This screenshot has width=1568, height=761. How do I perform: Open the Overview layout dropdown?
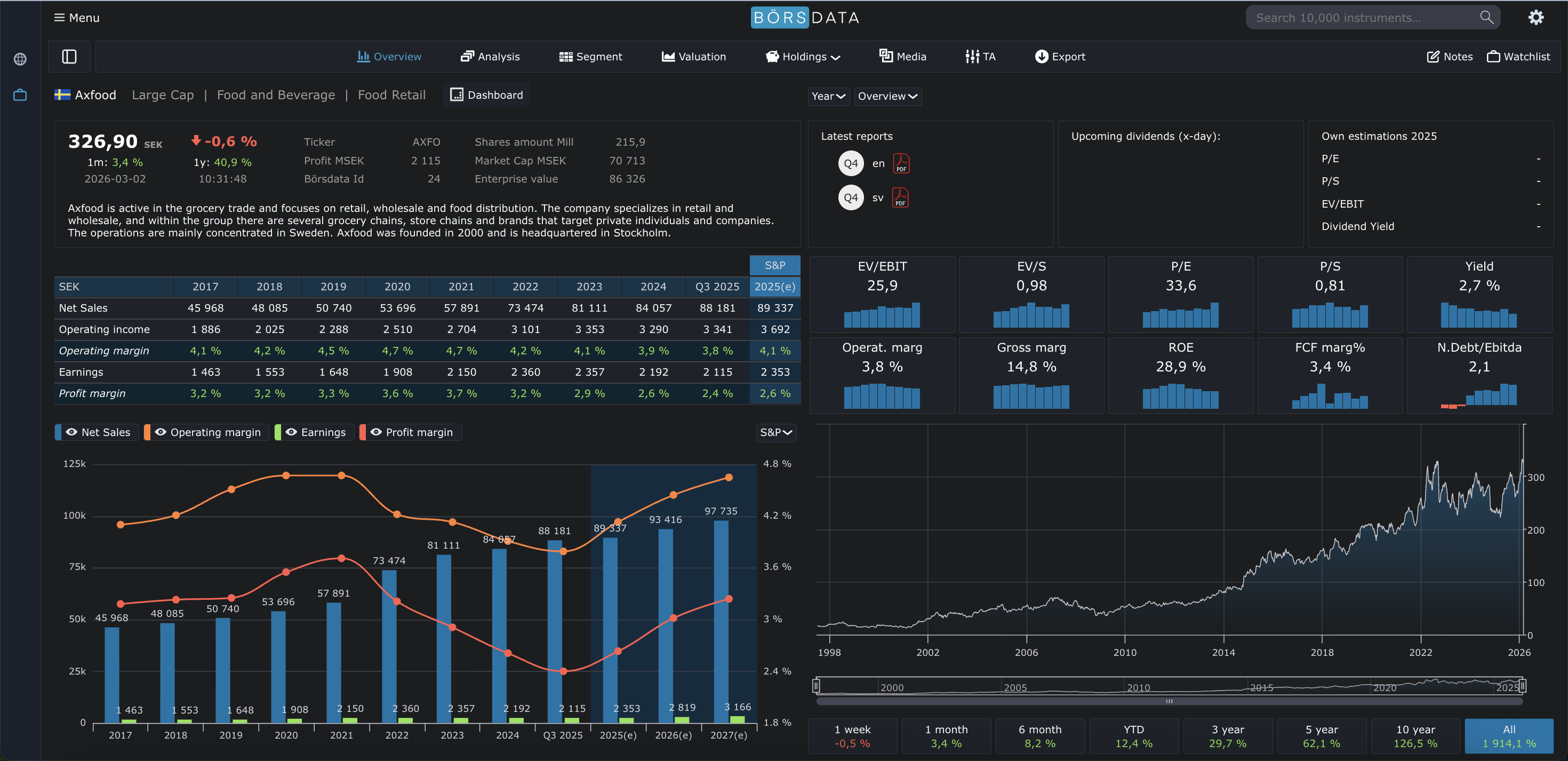click(887, 96)
